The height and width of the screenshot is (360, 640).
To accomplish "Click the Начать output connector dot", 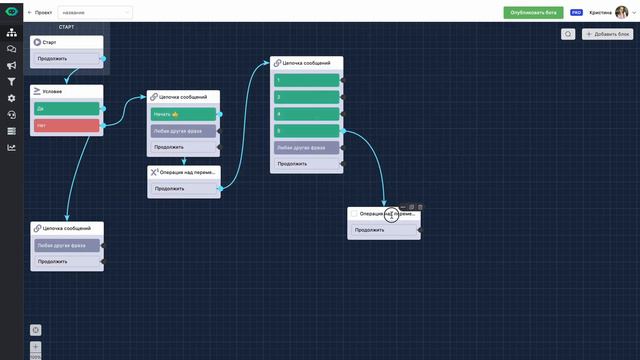I will [x=220, y=114].
